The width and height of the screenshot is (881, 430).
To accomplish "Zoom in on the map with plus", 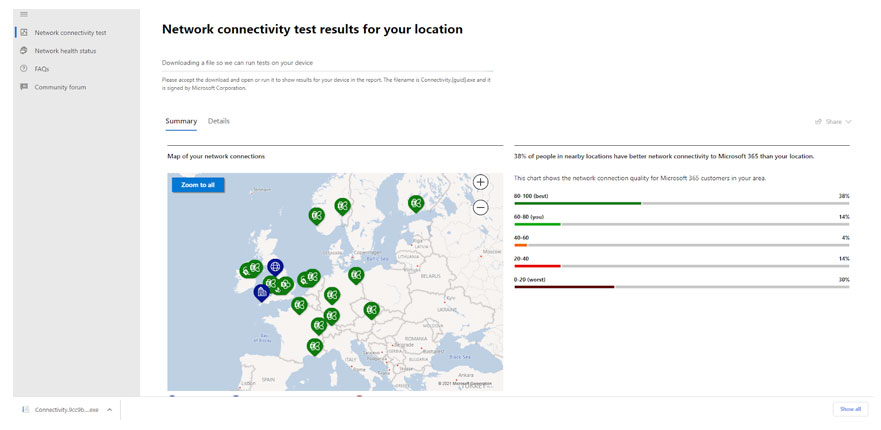I will click(x=480, y=182).
